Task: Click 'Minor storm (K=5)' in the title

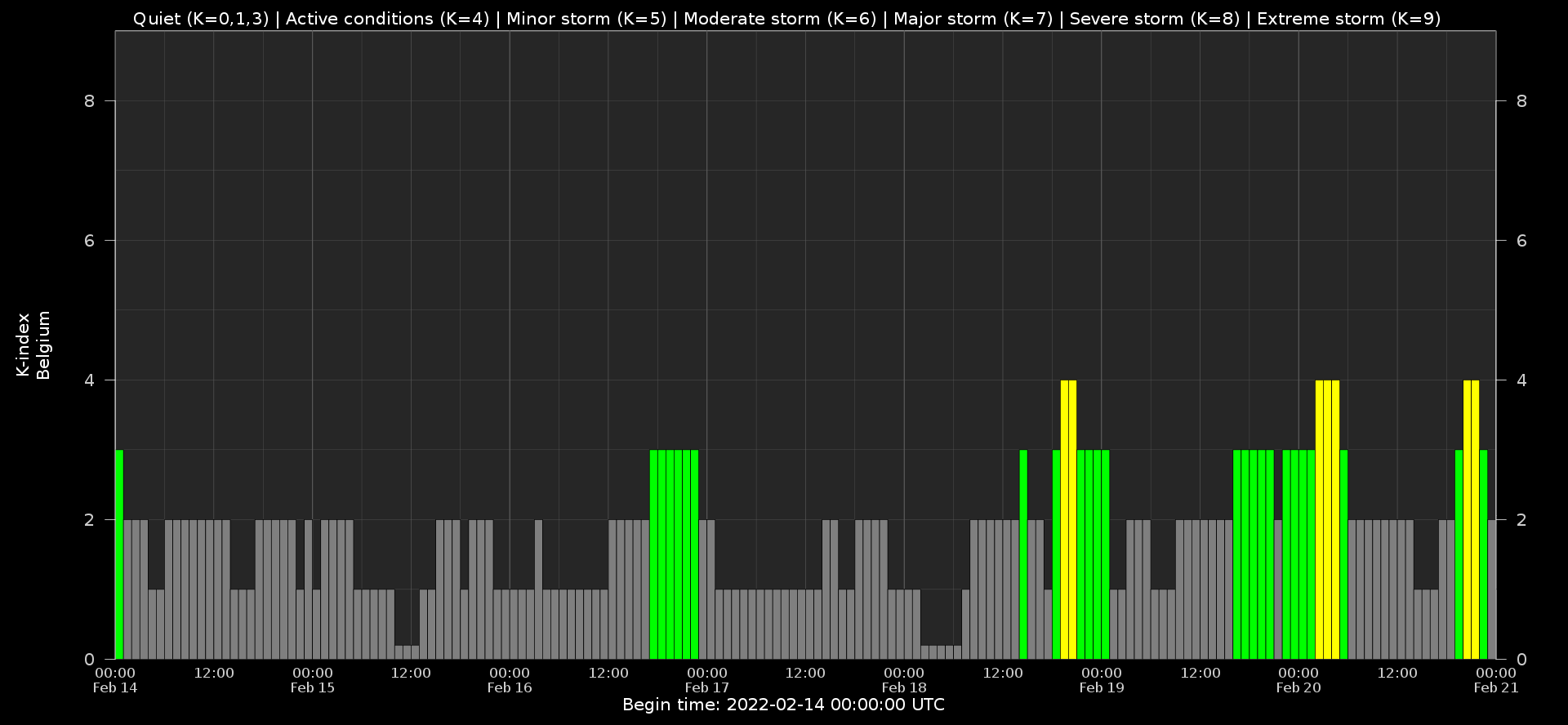Action: pos(586,19)
